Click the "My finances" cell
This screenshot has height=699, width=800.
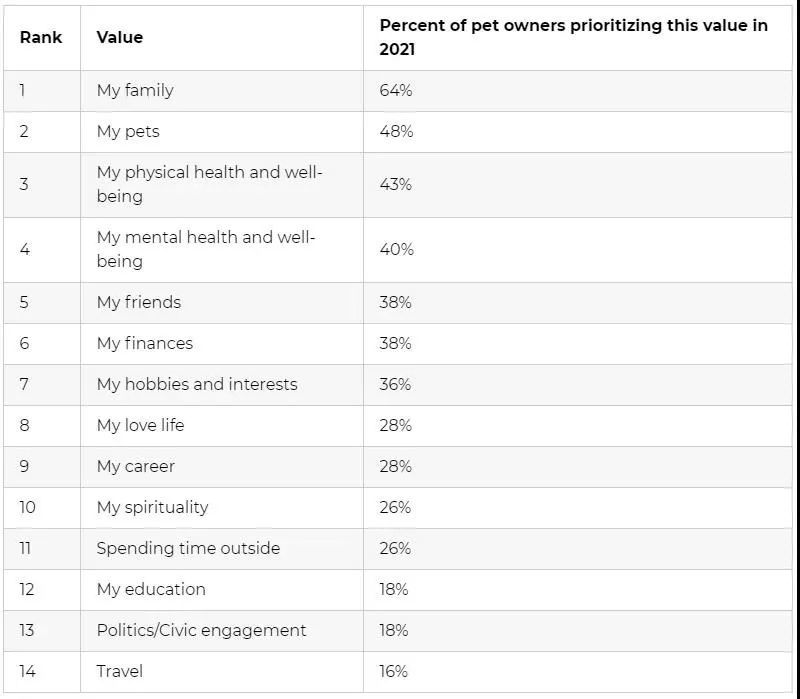[x=145, y=343]
